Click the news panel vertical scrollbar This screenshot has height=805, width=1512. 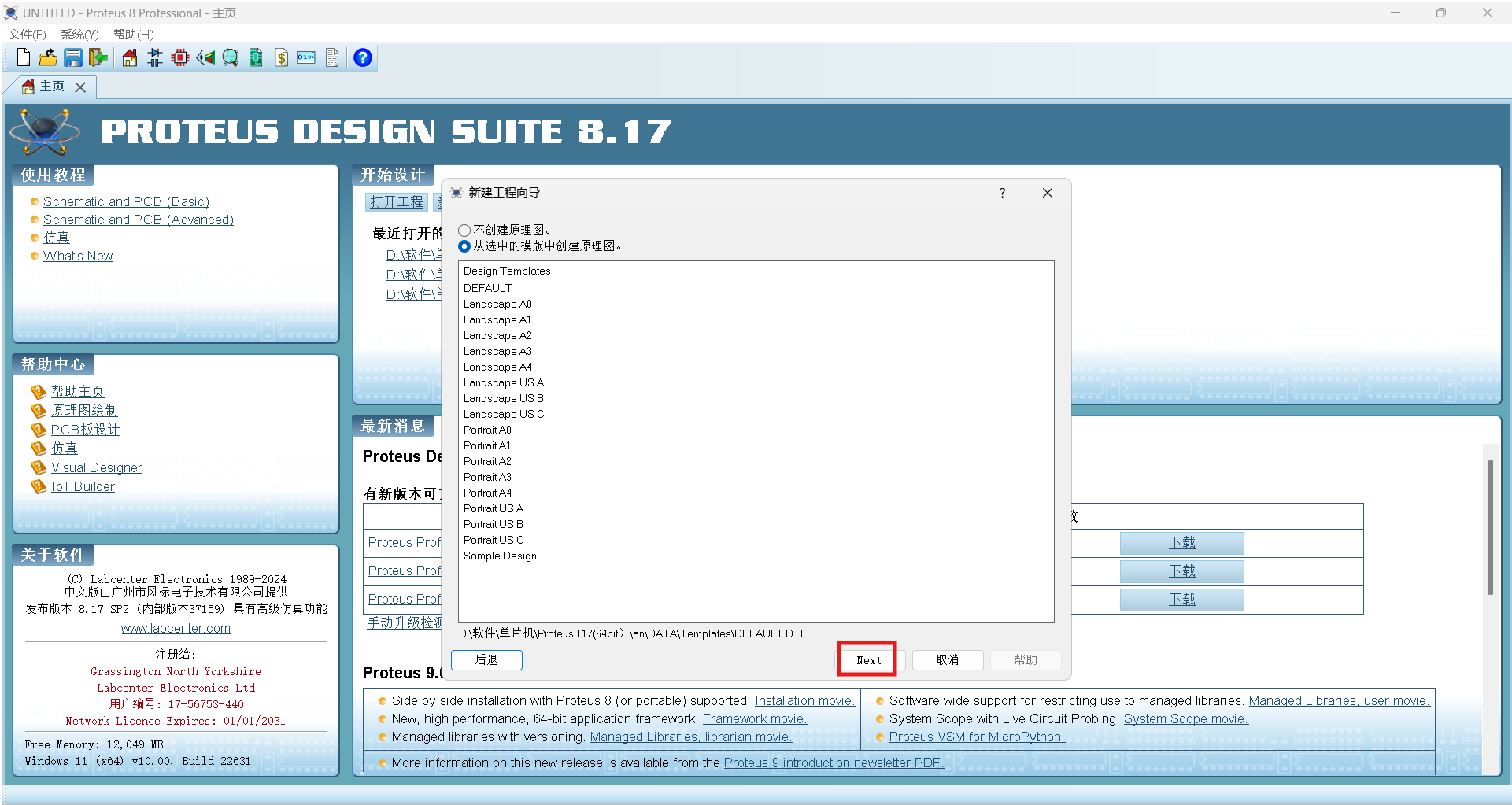pos(1490,527)
